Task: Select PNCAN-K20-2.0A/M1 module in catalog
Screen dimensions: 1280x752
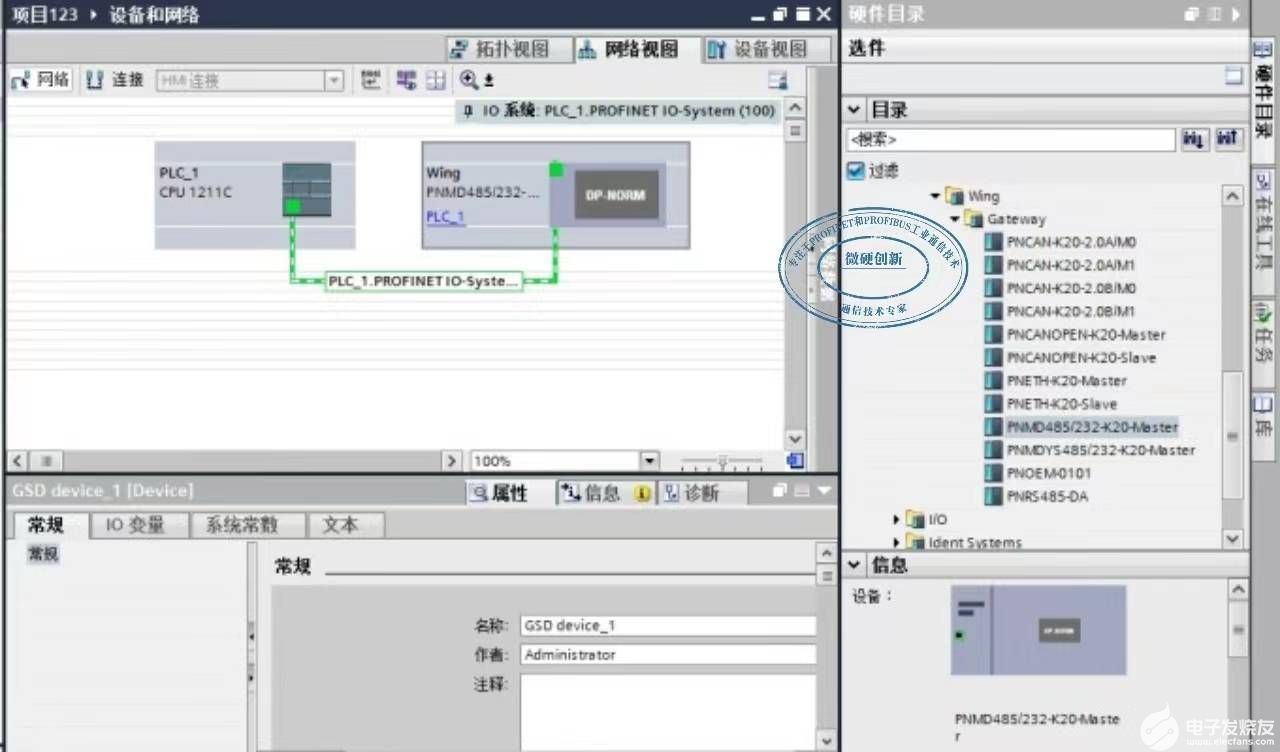Action: pos(1060,265)
